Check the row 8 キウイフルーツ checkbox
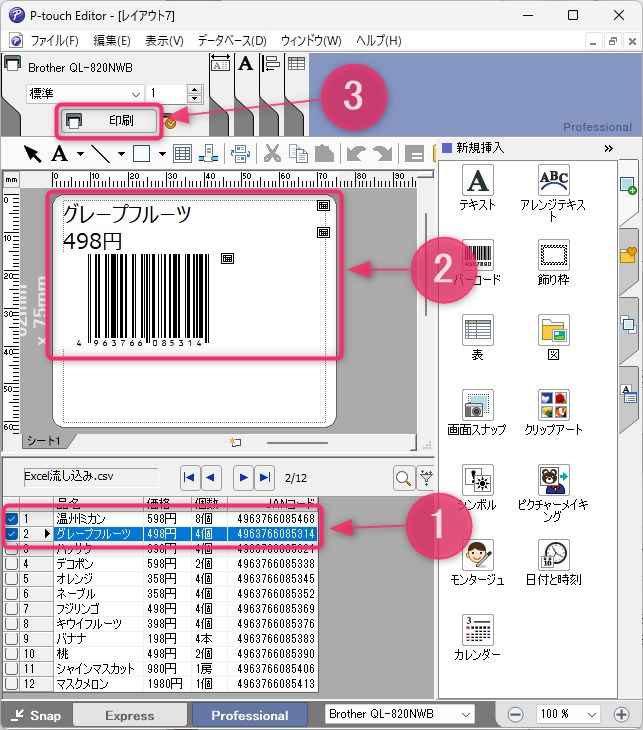 (11, 623)
